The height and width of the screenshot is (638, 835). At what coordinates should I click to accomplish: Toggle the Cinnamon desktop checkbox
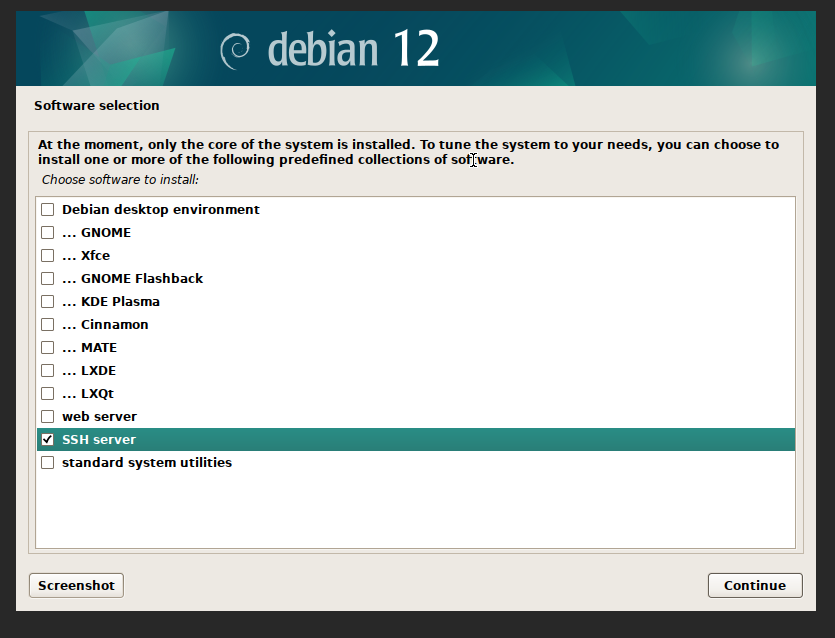[x=47, y=325]
